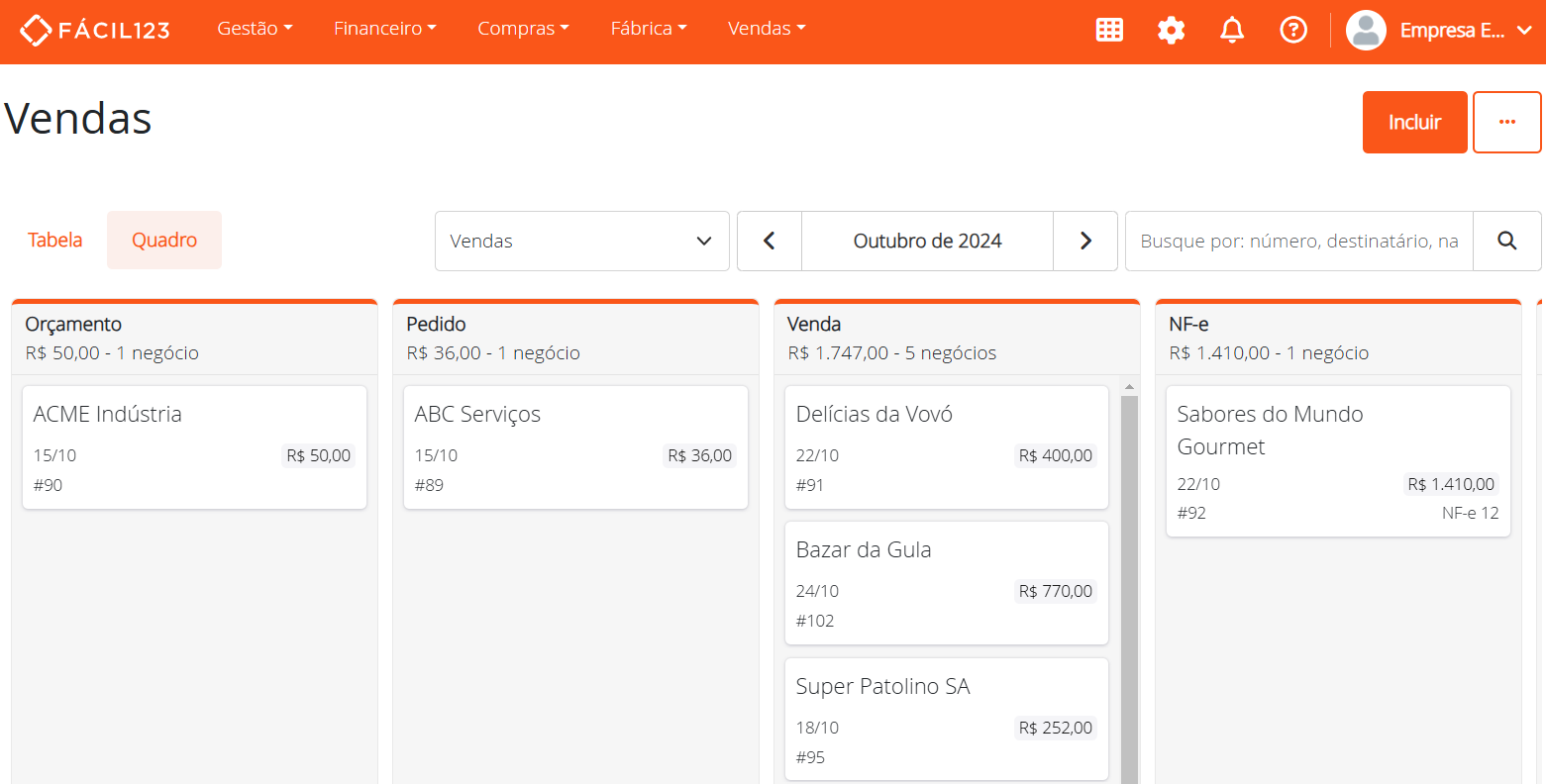Click the R$ 1.747,00 - 5 negócios summary
The width and height of the screenshot is (1546, 784).
pyautogui.click(x=892, y=353)
